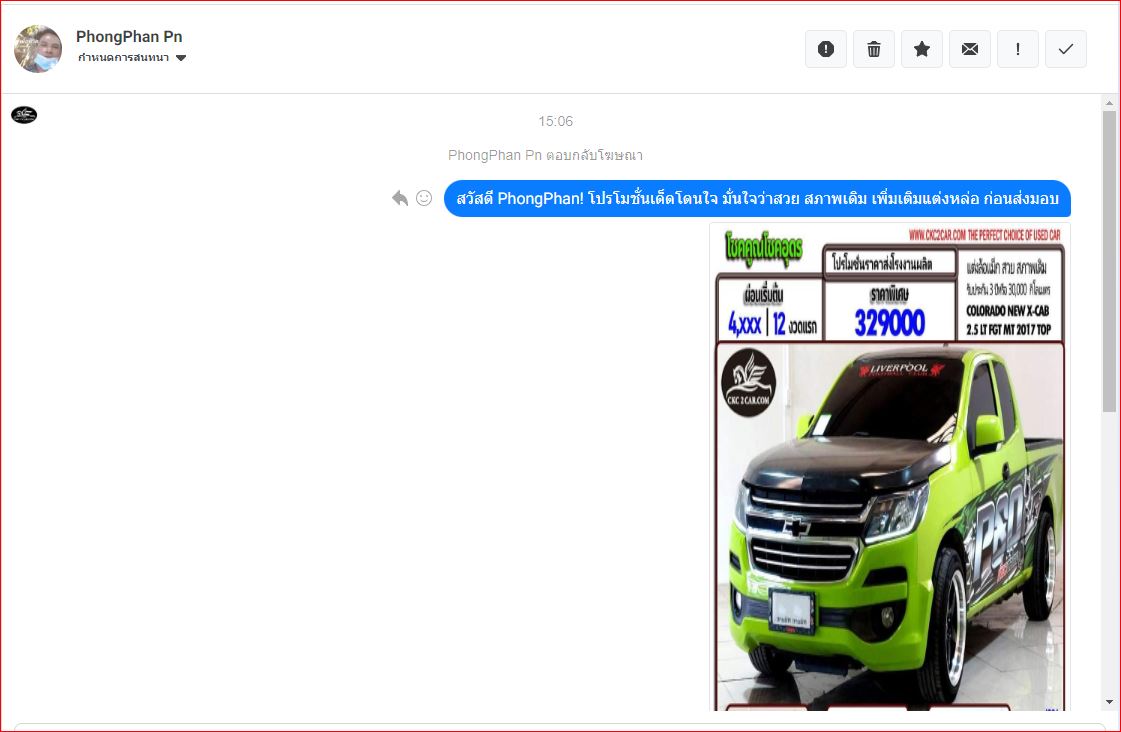Delete conversation with trash icon
This screenshot has height=732, width=1121.
874,49
